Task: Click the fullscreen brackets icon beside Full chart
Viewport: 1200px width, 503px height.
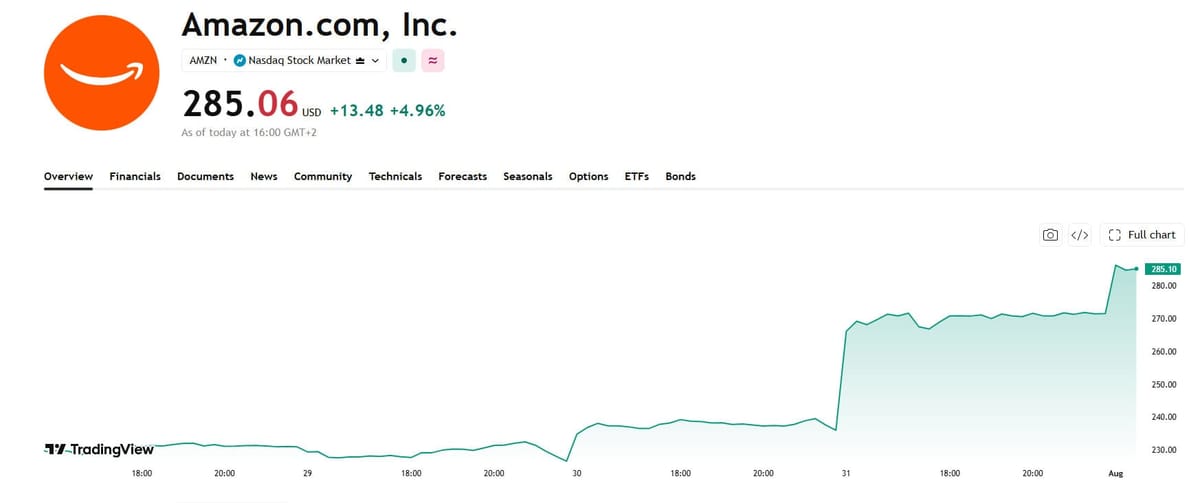Action: tap(1114, 235)
